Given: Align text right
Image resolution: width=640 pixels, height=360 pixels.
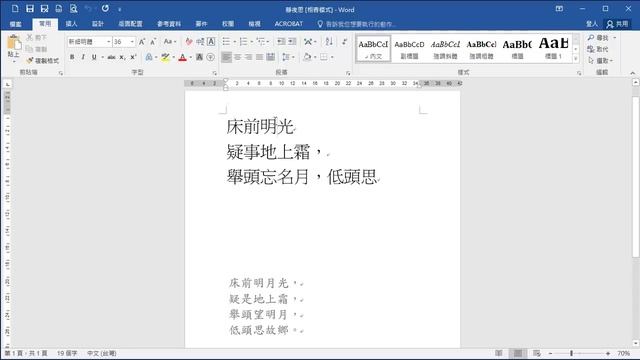Looking at the screenshot, I should 248,57.
